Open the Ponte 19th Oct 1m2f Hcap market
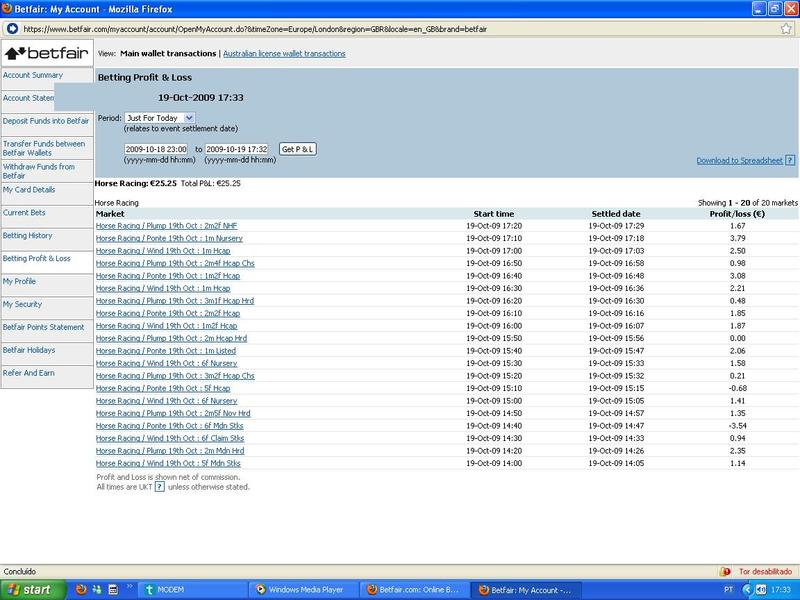Viewport: 800px width, 600px height. pyautogui.click(x=168, y=276)
